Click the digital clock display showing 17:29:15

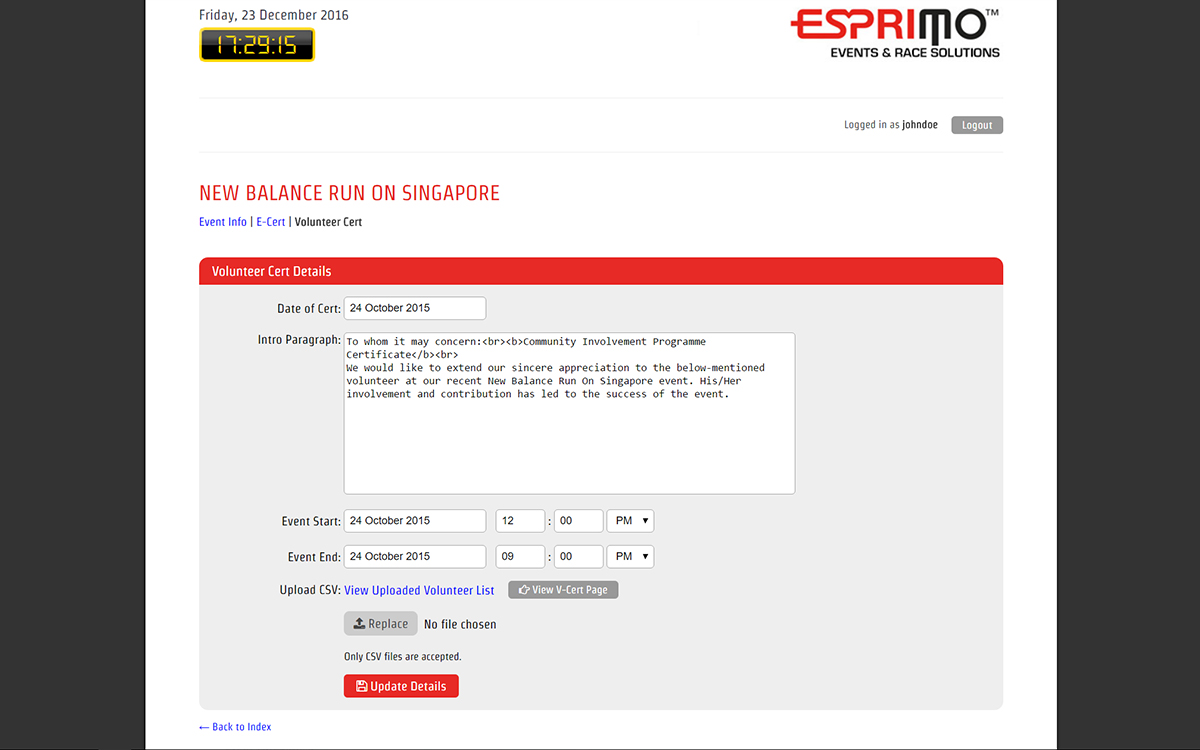click(257, 45)
